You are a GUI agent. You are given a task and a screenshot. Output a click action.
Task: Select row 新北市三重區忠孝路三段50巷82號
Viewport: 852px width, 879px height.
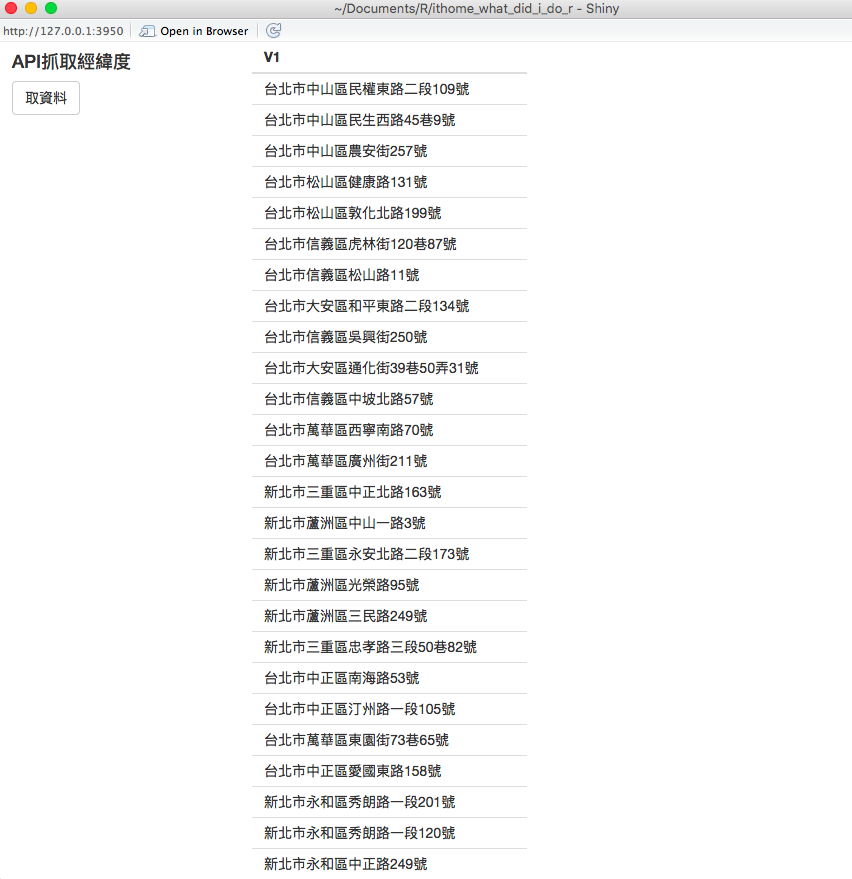coord(390,647)
